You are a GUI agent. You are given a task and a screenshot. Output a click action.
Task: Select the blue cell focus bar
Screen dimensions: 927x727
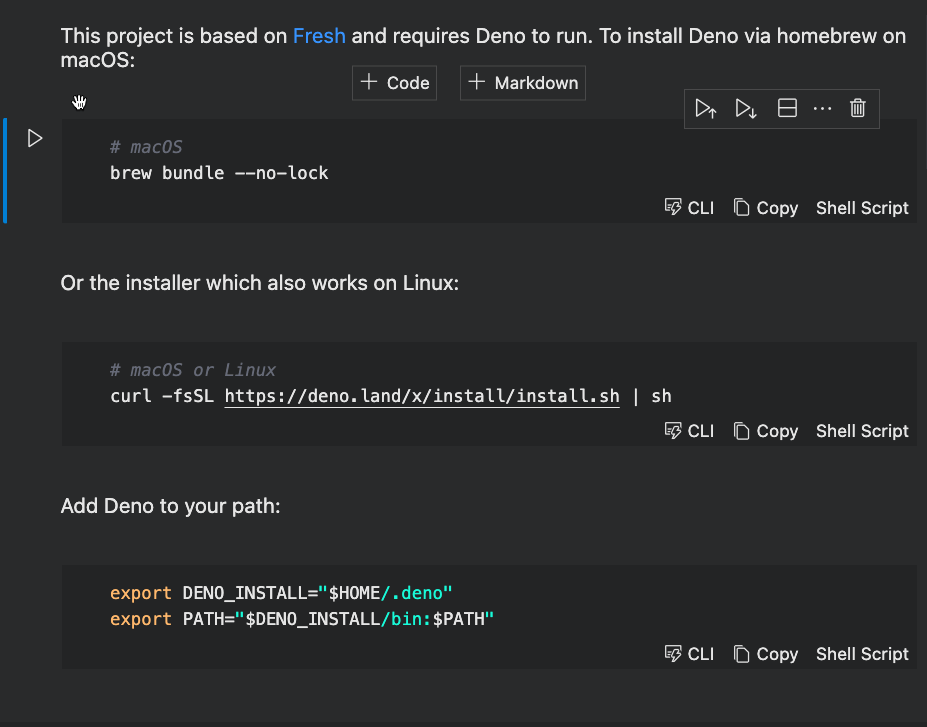5,170
